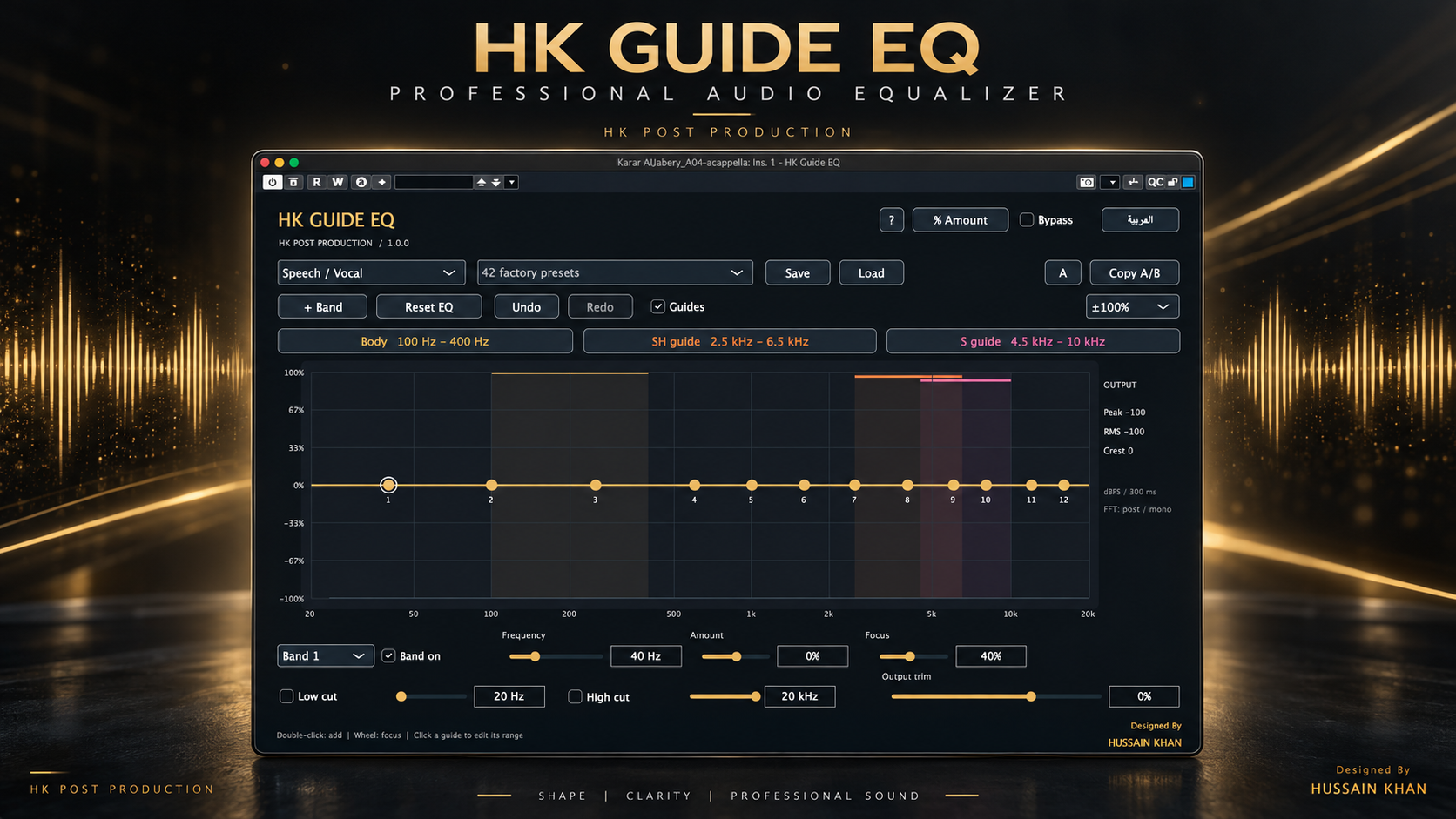The image size is (1456, 819).
Task: Toggle the Band on checkbox
Action: 389,656
